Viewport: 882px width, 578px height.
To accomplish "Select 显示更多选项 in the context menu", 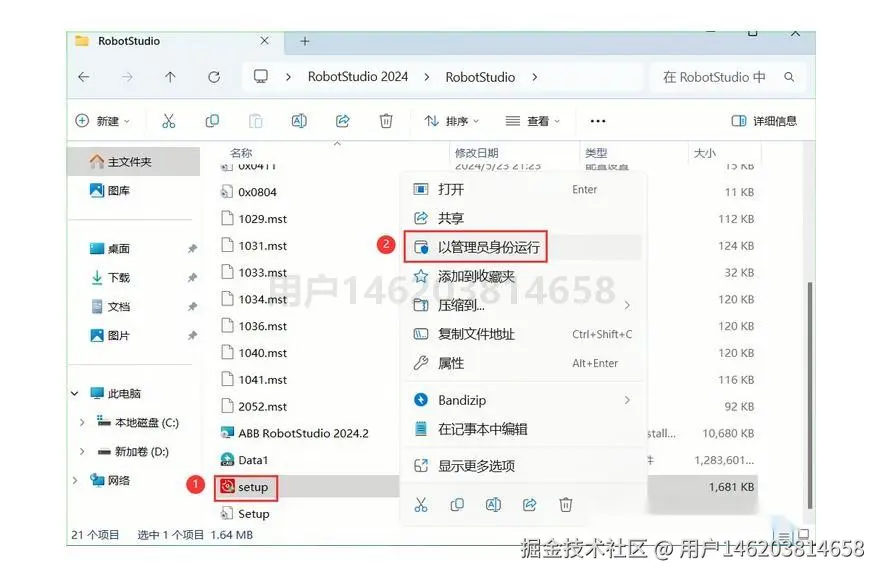I will click(x=474, y=465).
